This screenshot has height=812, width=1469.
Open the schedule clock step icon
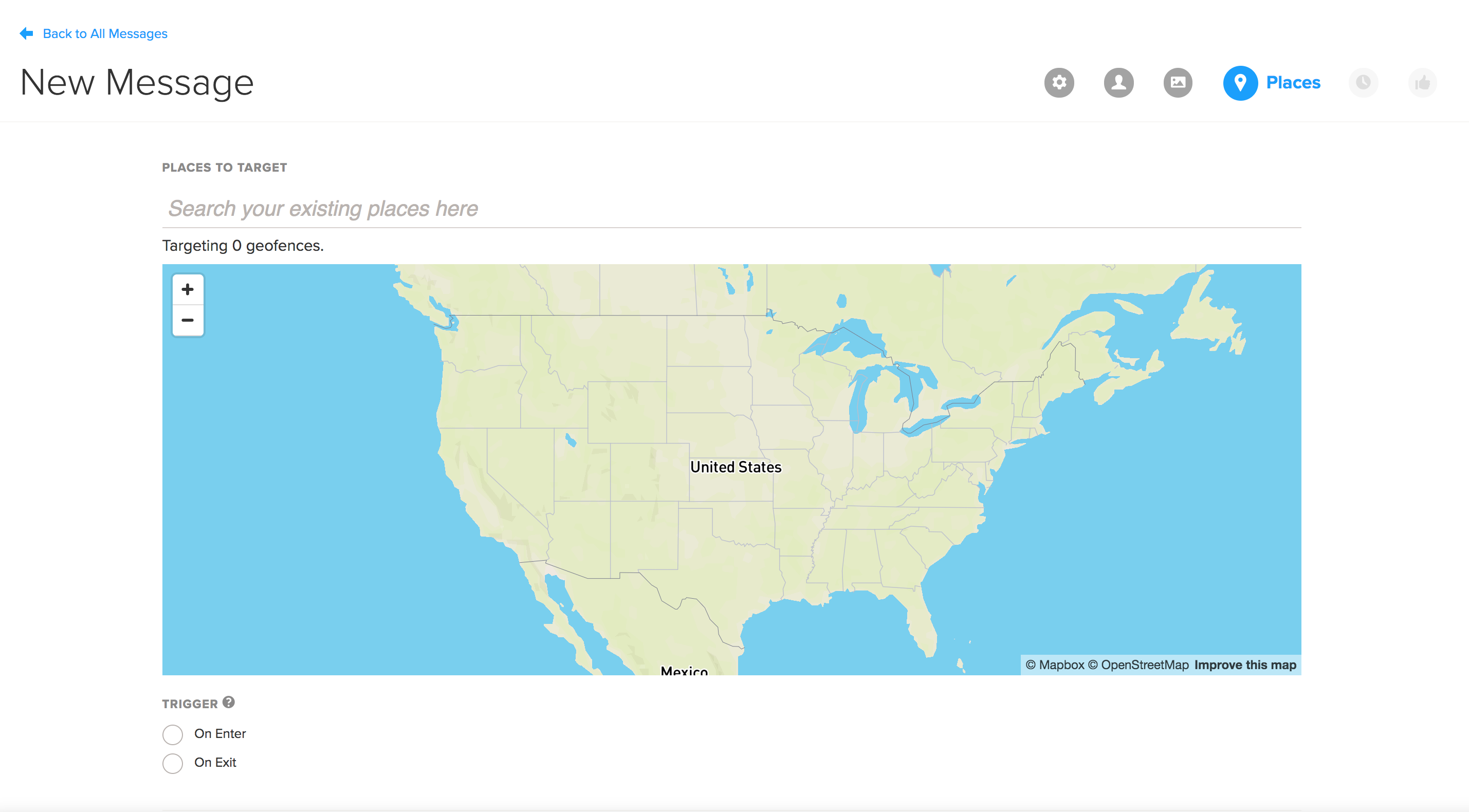click(x=1363, y=83)
